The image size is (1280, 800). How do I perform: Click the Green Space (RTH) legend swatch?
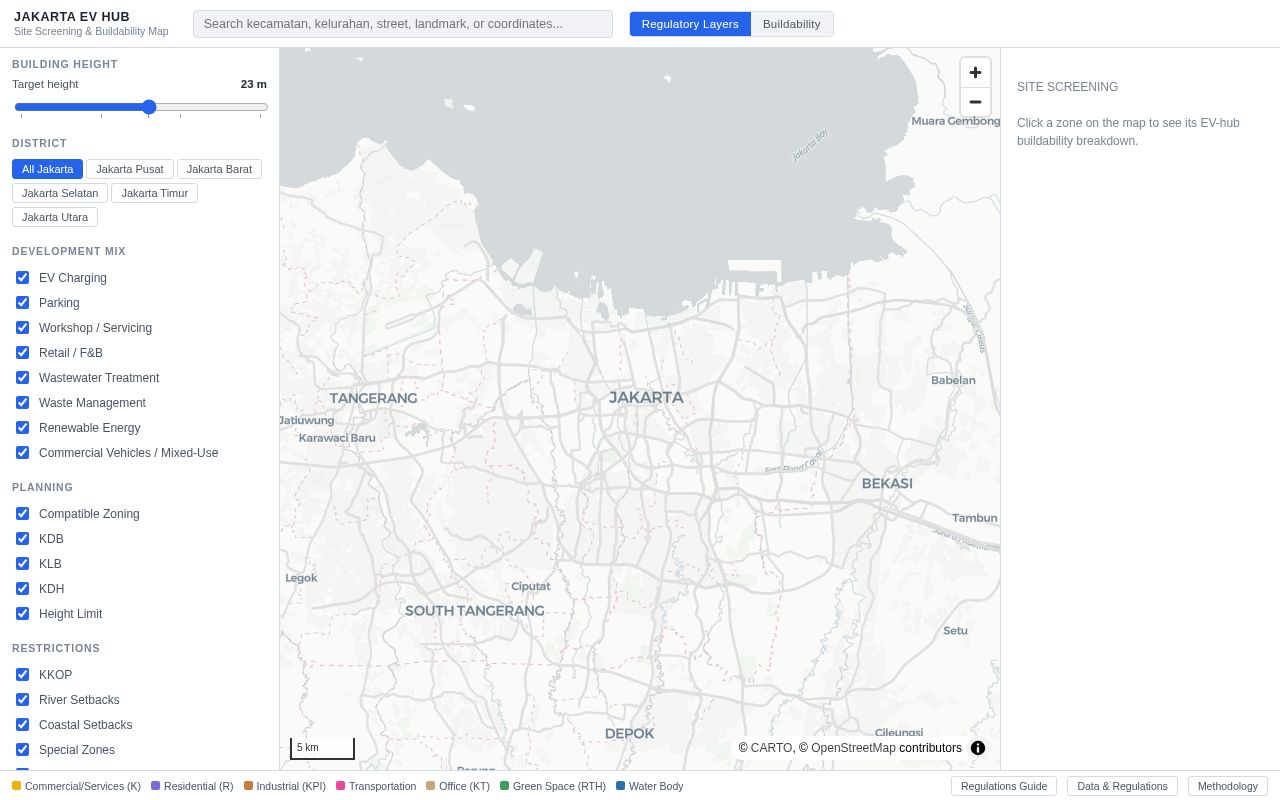[x=504, y=786]
